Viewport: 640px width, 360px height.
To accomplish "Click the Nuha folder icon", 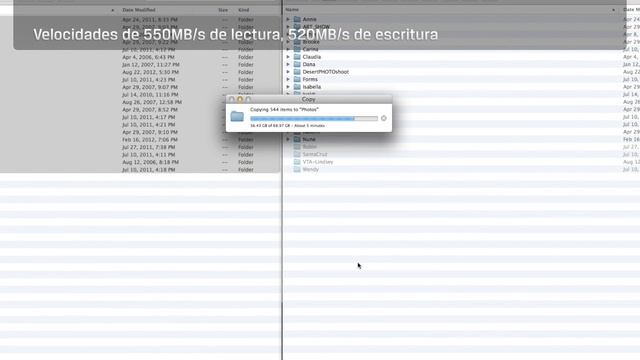I will 297,139.
